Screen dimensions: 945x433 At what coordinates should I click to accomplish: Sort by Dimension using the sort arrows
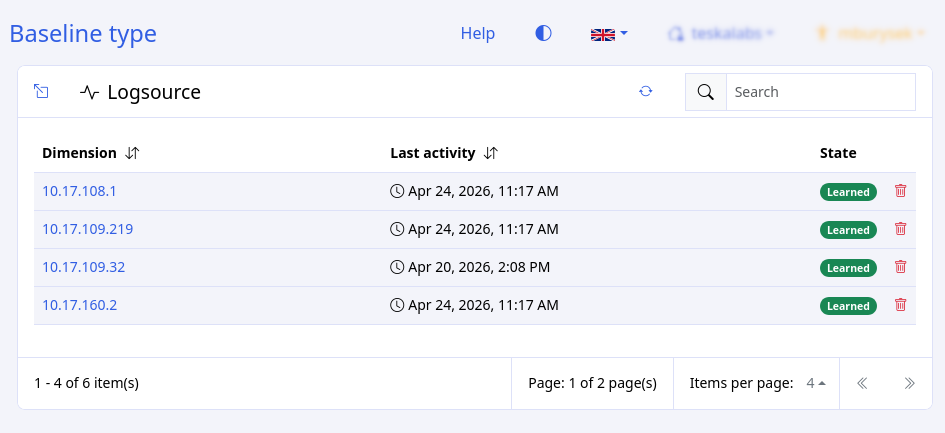click(x=133, y=153)
